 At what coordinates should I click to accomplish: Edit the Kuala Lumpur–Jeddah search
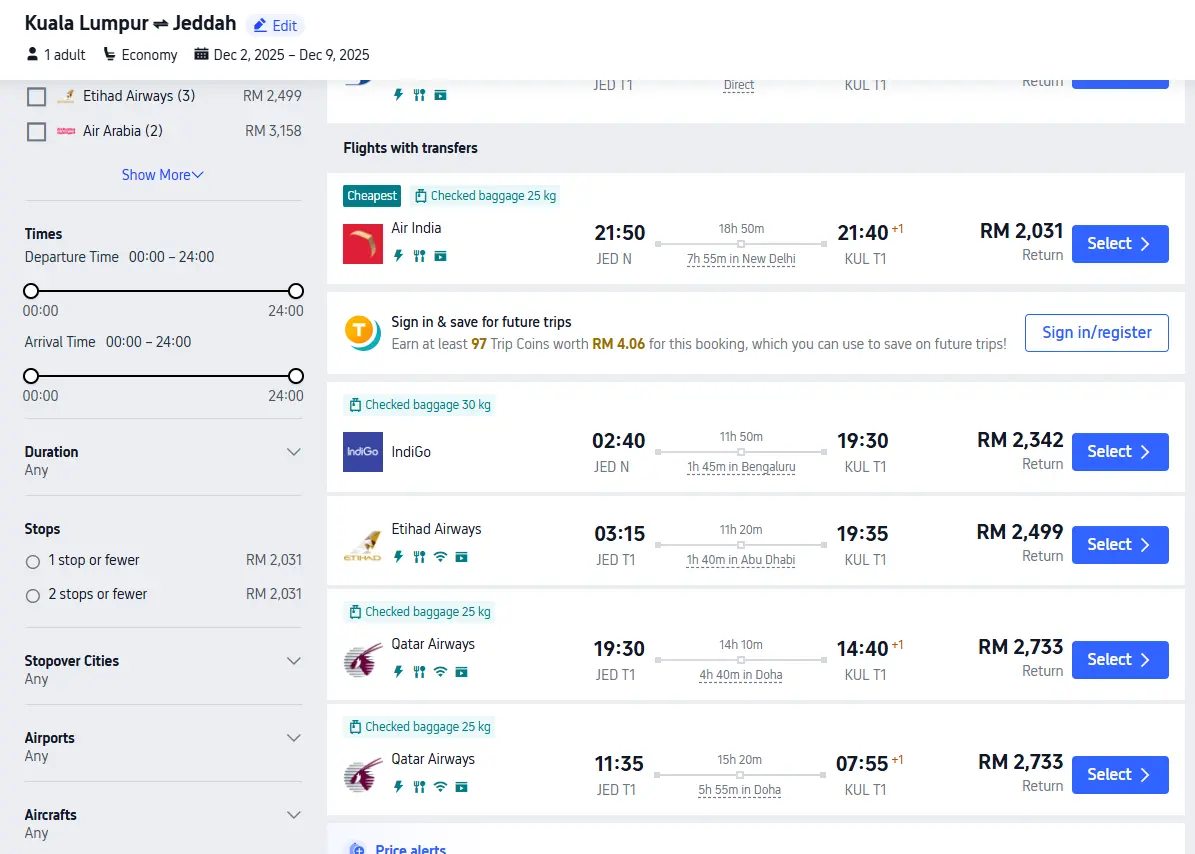275,26
